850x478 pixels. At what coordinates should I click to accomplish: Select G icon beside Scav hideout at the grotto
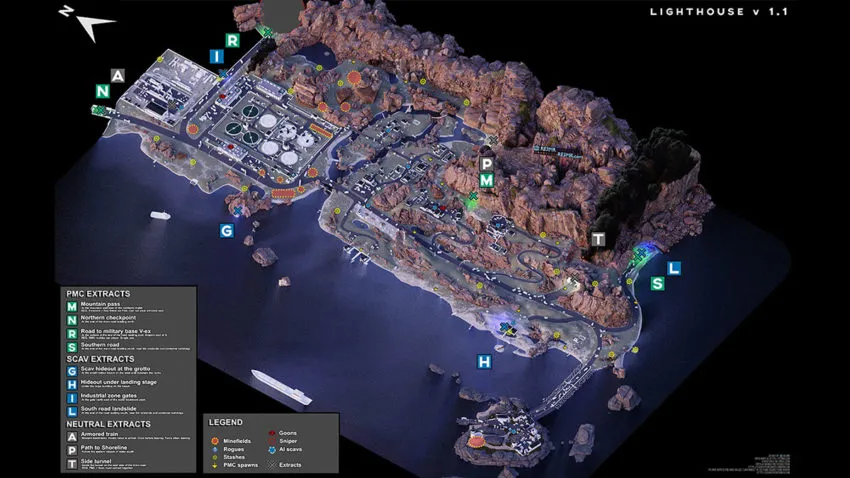(x=72, y=371)
